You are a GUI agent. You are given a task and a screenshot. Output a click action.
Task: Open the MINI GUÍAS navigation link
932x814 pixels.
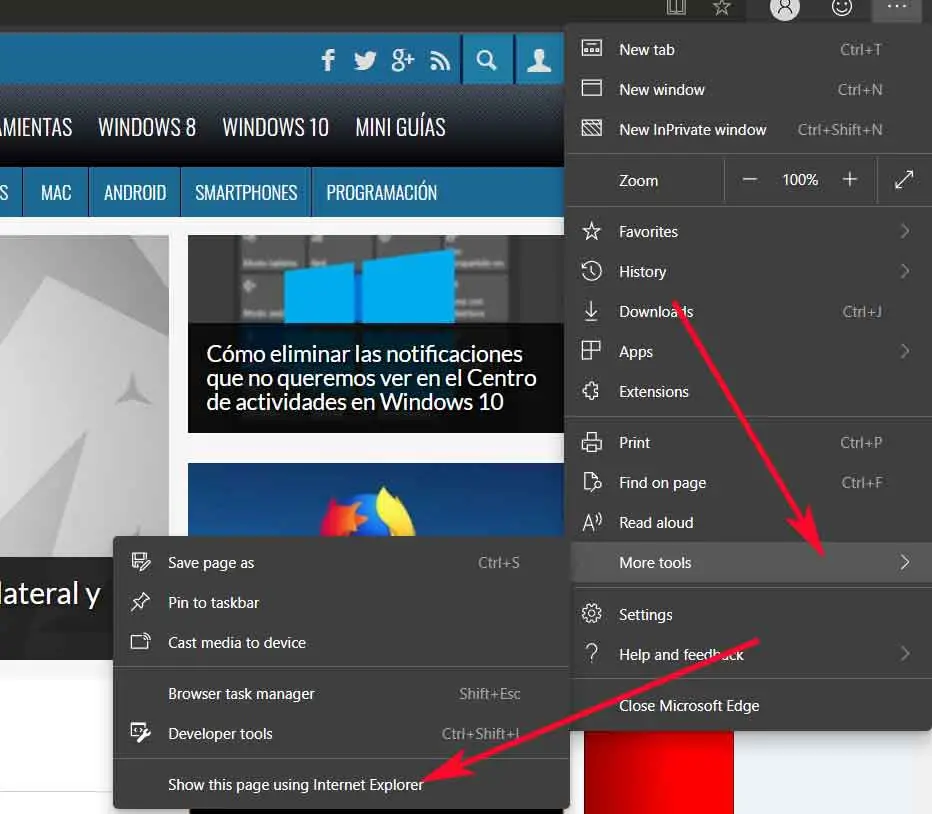pyautogui.click(x=400, y=127)
